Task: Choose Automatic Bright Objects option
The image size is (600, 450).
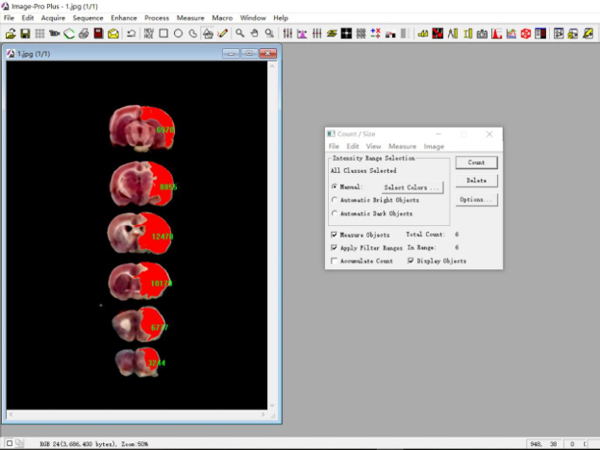Action: click(334, 200)
